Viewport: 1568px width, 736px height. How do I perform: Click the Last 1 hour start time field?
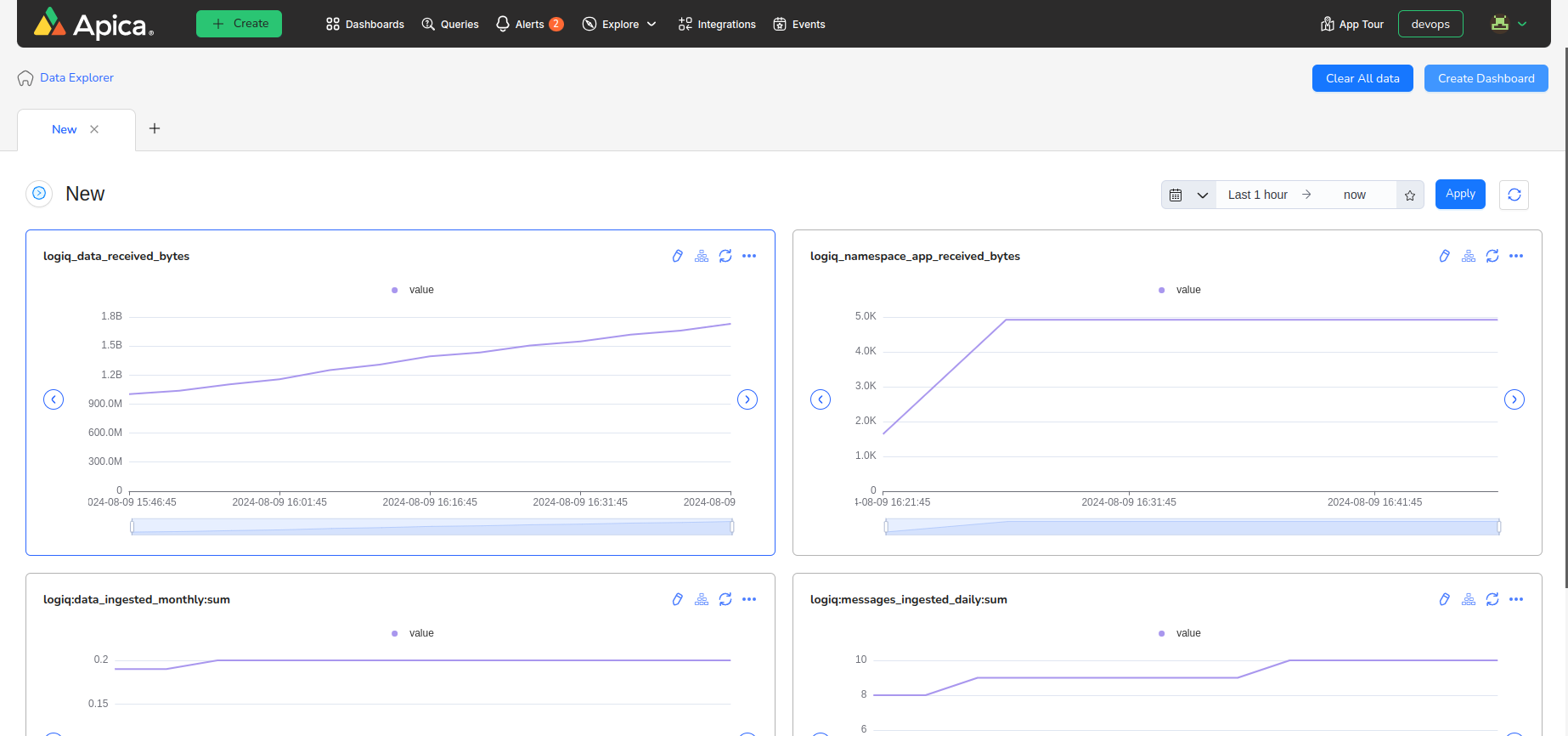[1257, 195]
